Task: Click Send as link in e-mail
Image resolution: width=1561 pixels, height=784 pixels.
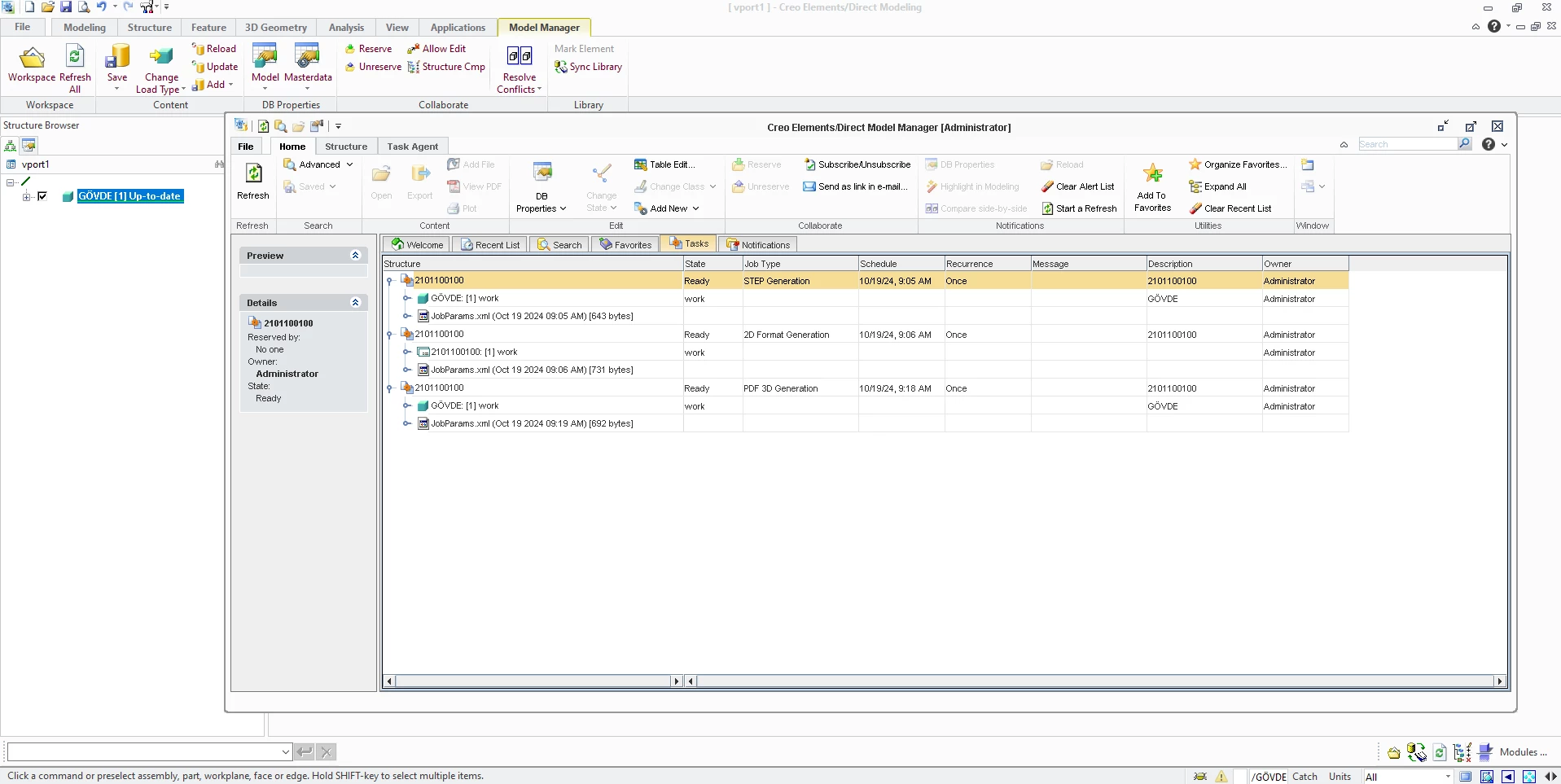Action: (855, 186)
